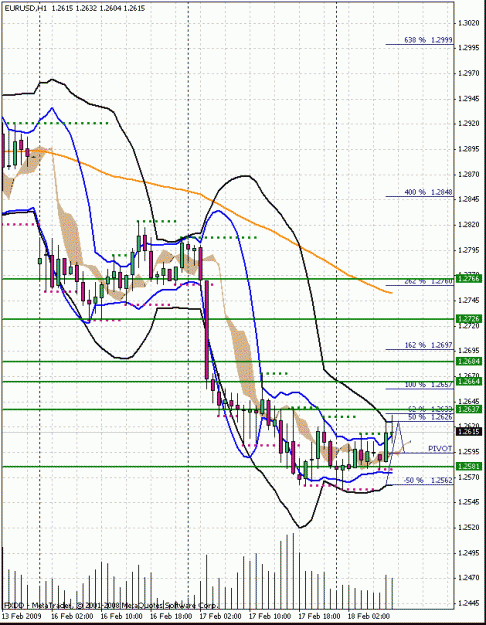Image resolution: width=486 pixels, height=625 pixels.
Task: Click the 17 Feb 02:00 time label
Action: click(x=221, y=617)
